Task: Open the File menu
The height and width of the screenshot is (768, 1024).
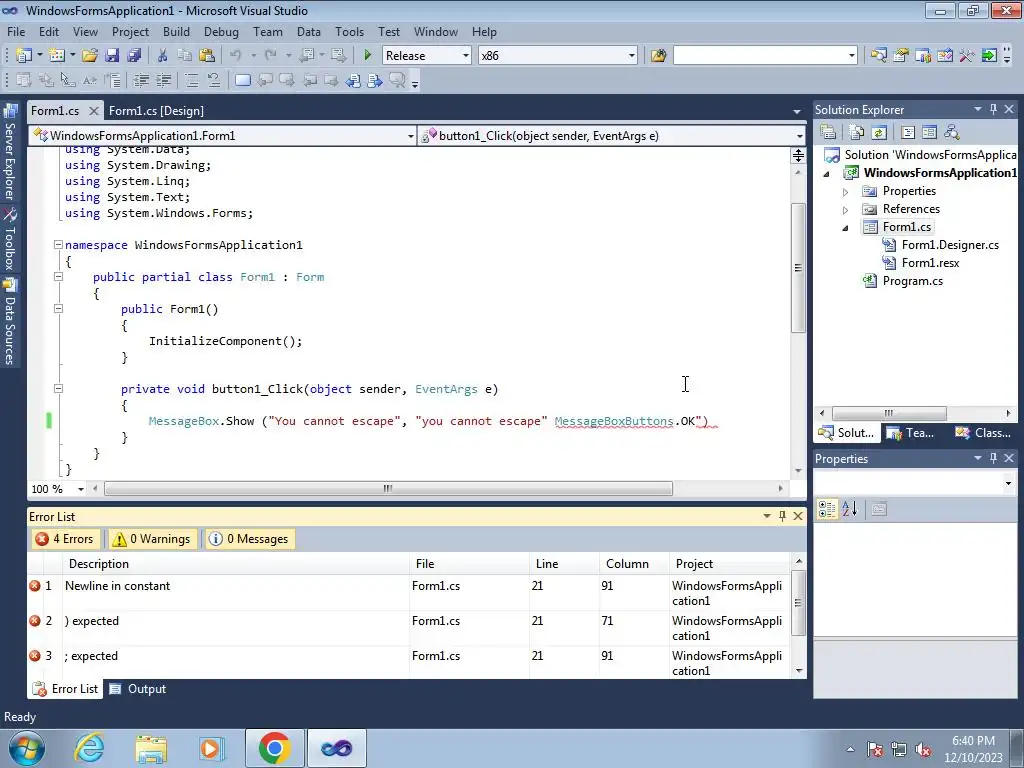Action: (x=16, y=31)
